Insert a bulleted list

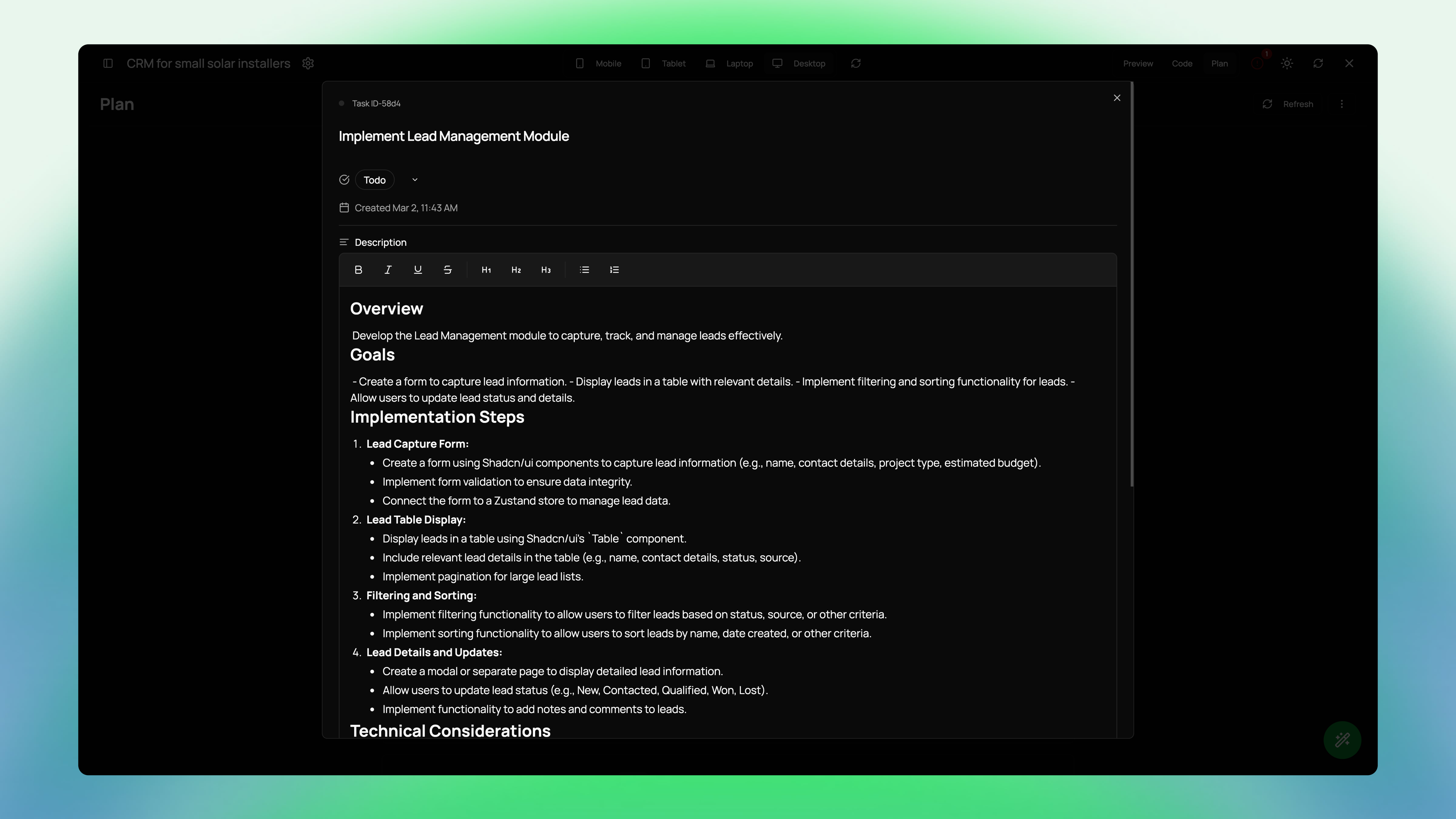click(584, 270)
